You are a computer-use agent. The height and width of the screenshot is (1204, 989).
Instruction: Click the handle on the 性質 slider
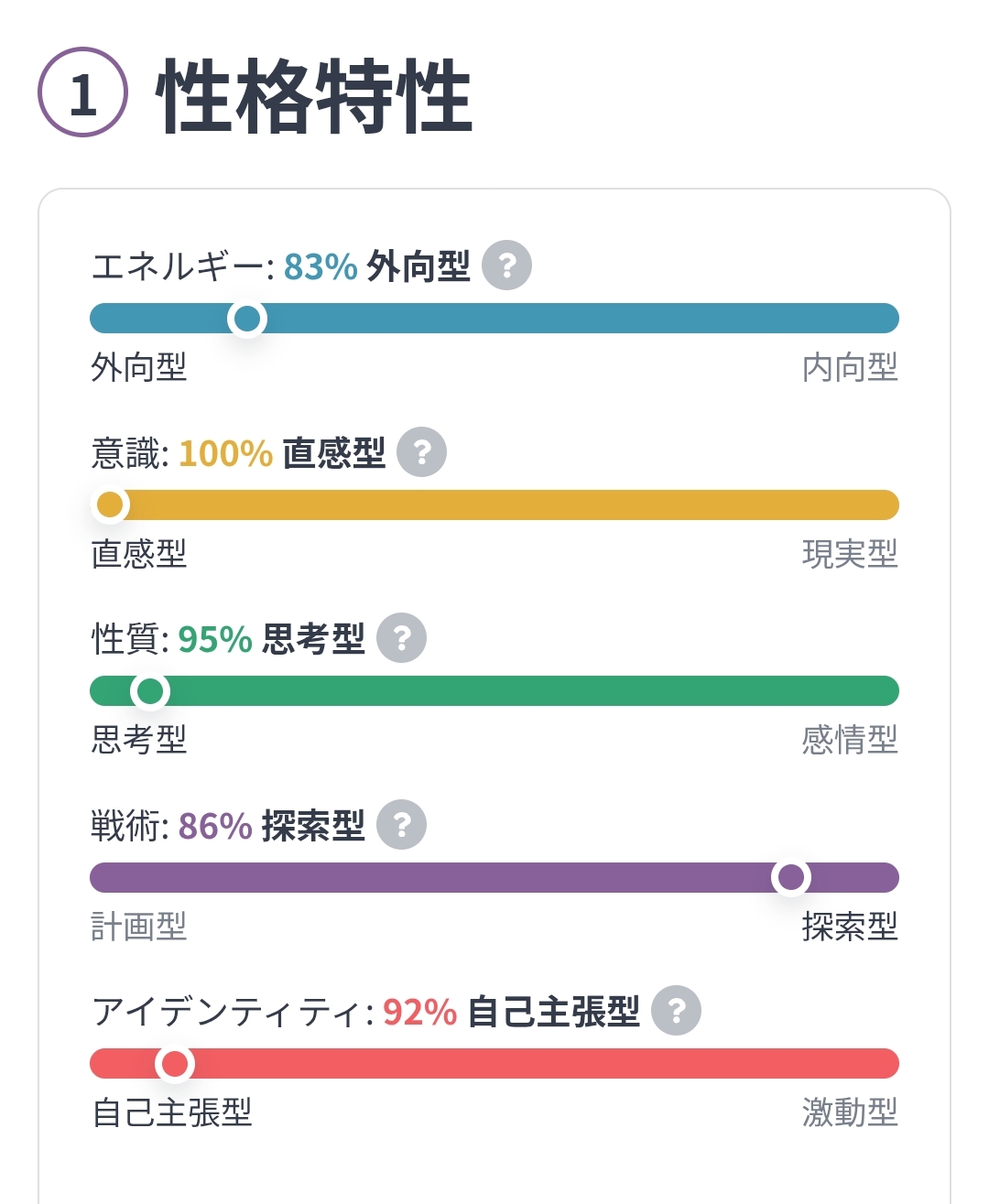click(x=149, y=691)
